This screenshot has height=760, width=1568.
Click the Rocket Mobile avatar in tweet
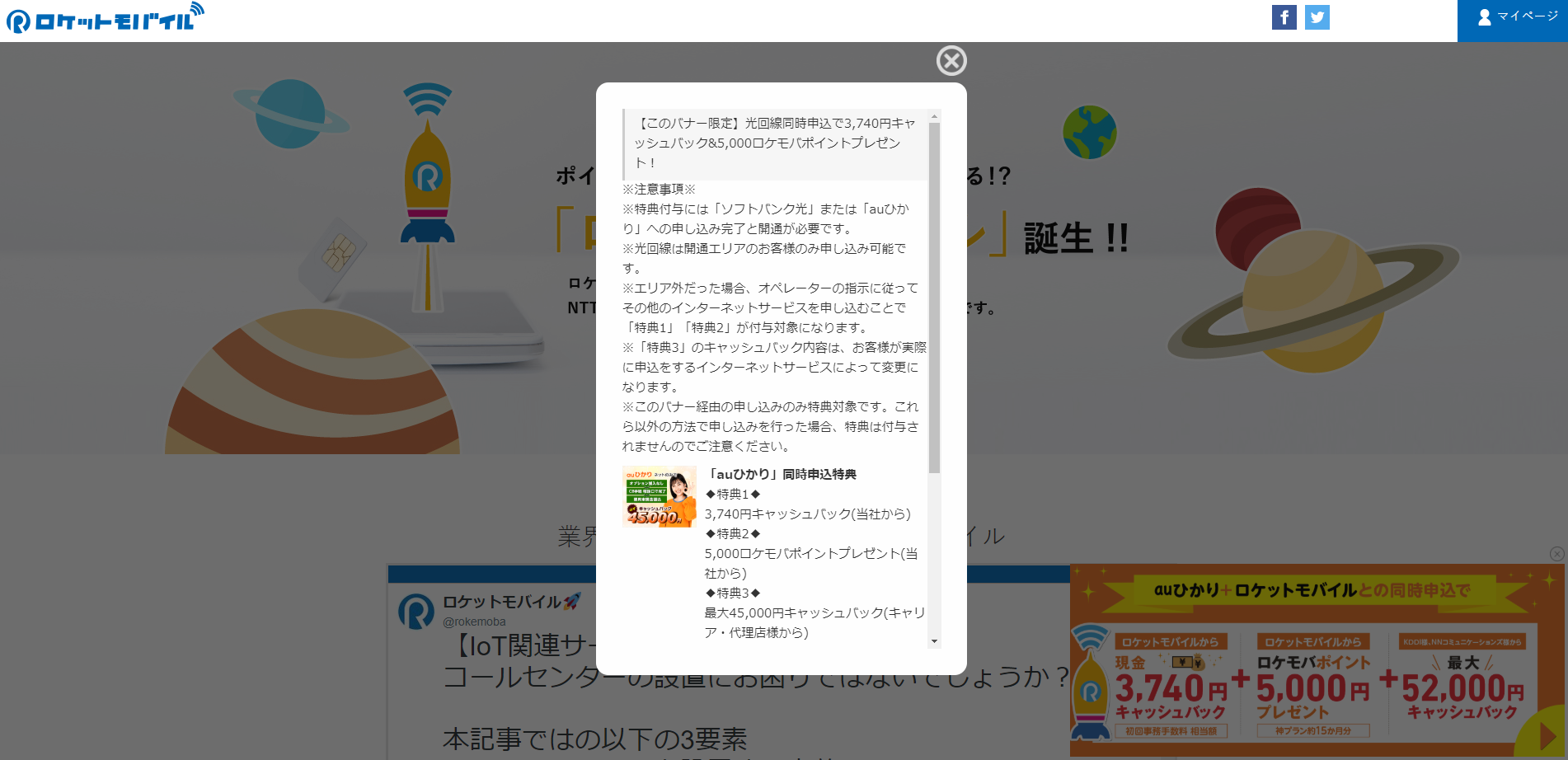coord(416,612)
